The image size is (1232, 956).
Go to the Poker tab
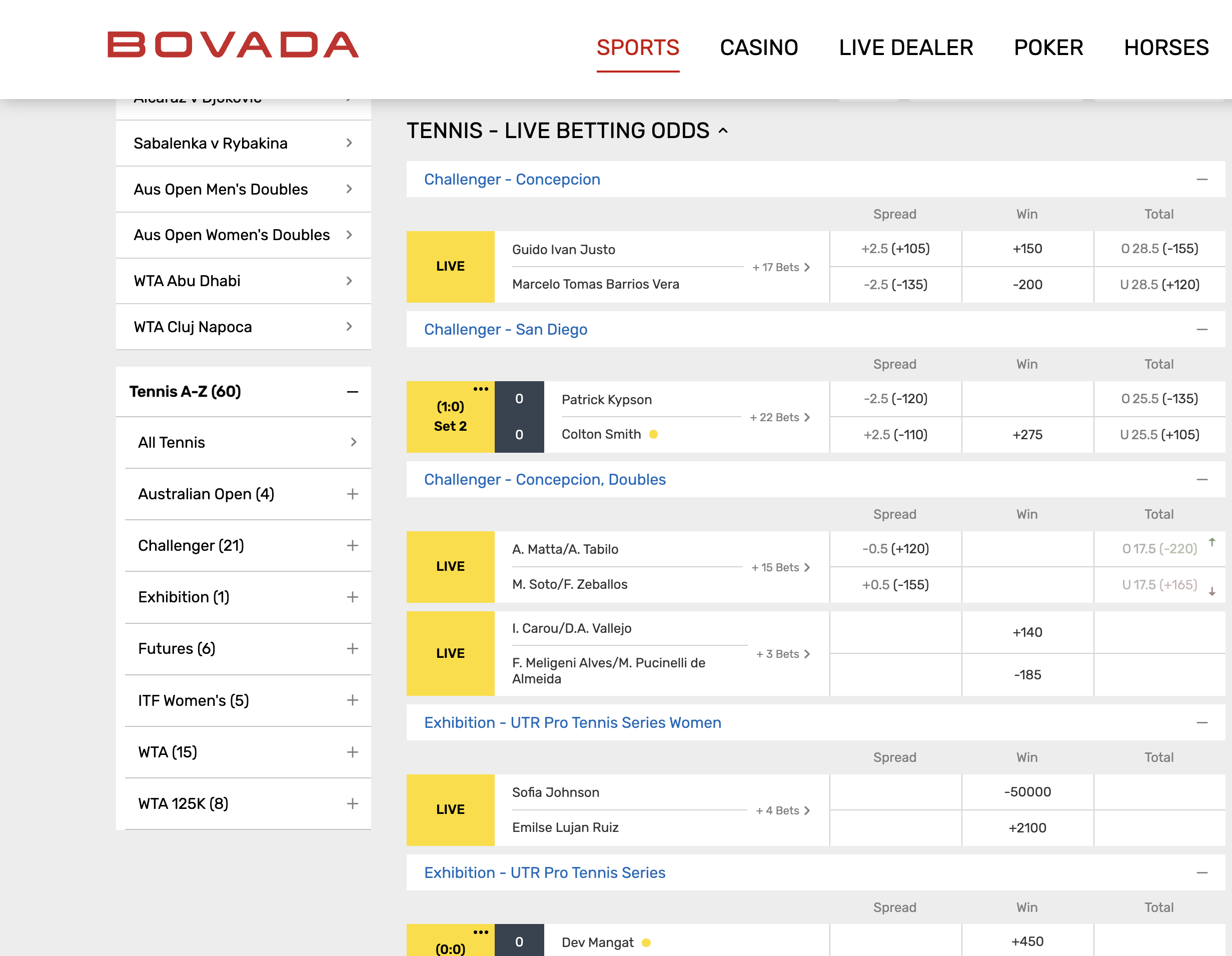click(x=1048, y=48)
